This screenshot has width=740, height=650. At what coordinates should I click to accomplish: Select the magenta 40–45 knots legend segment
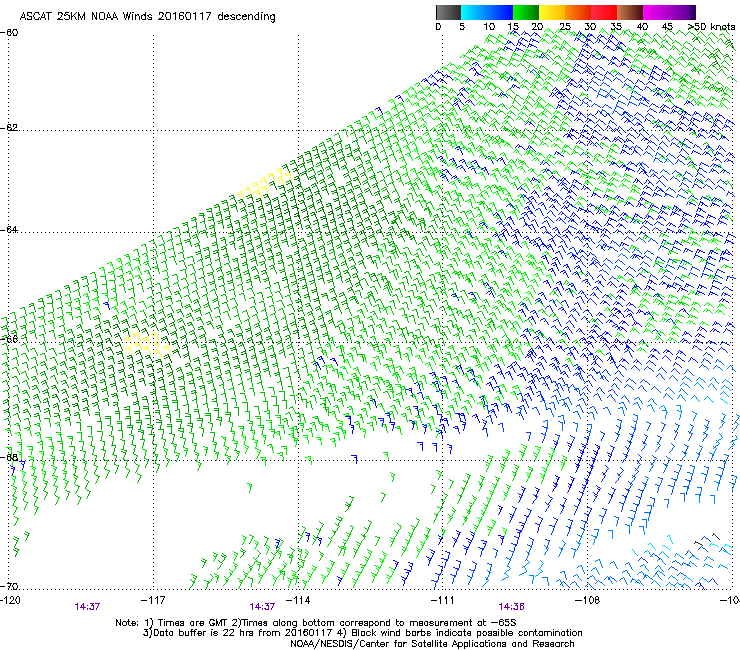tap(656, 12)
